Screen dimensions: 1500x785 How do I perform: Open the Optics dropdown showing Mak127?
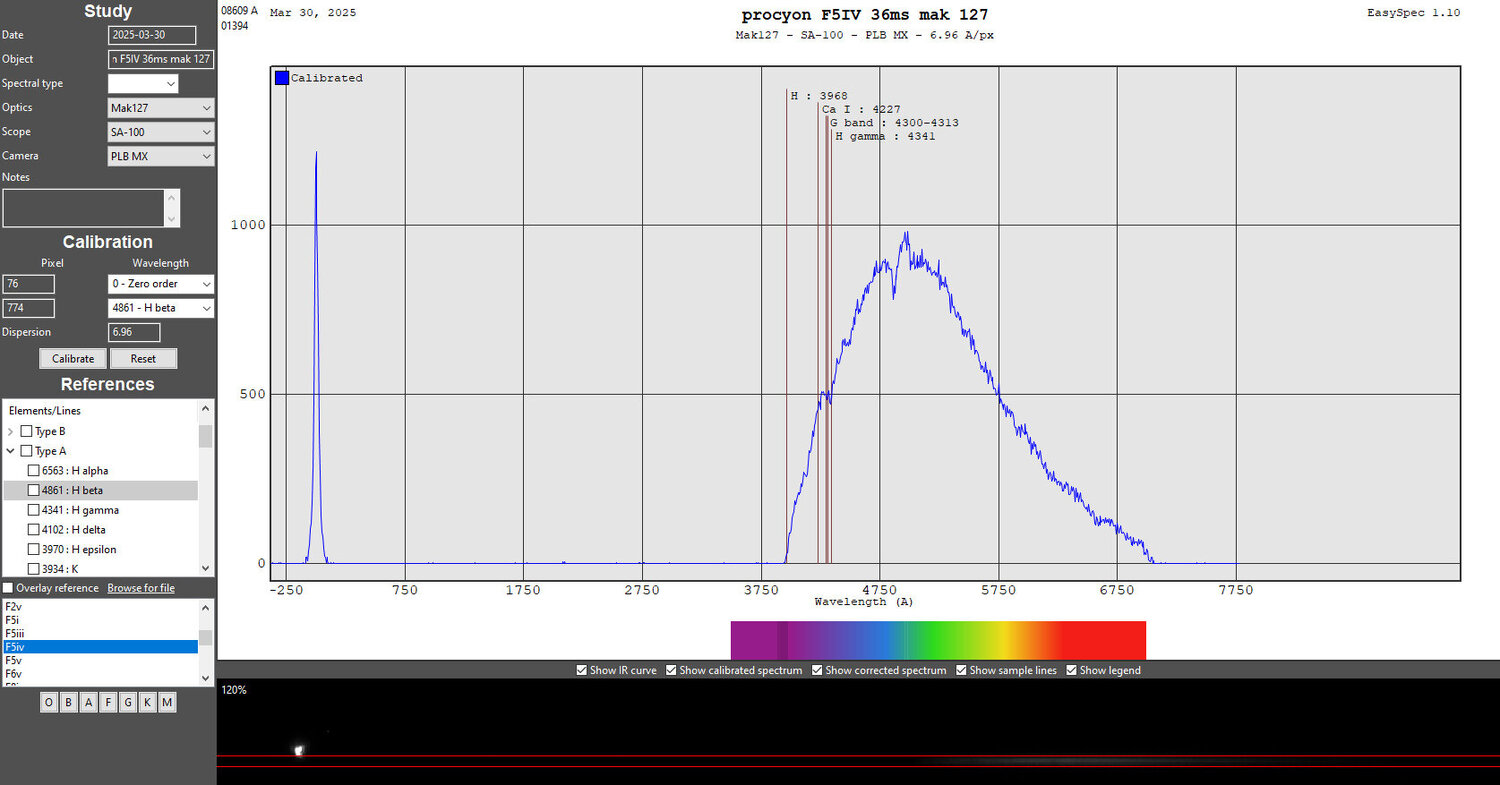tap(161, 108)
